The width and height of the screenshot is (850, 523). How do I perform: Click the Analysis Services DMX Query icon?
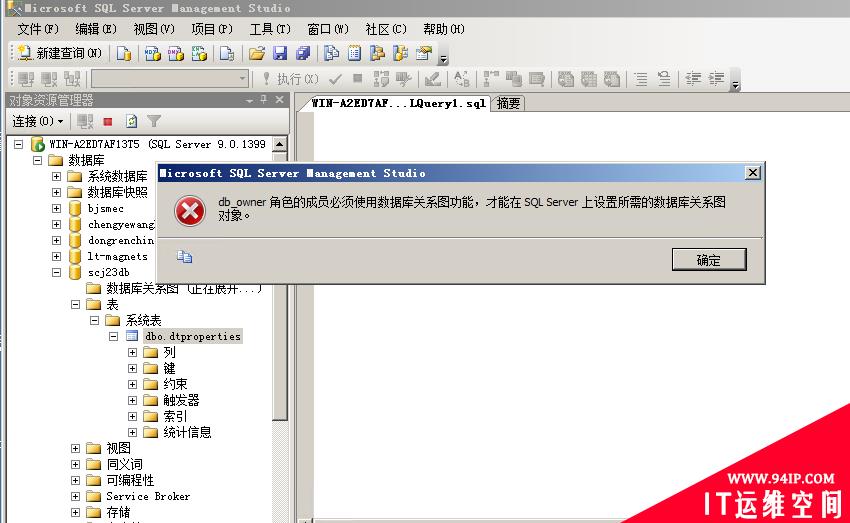click(x=176, y=53)
